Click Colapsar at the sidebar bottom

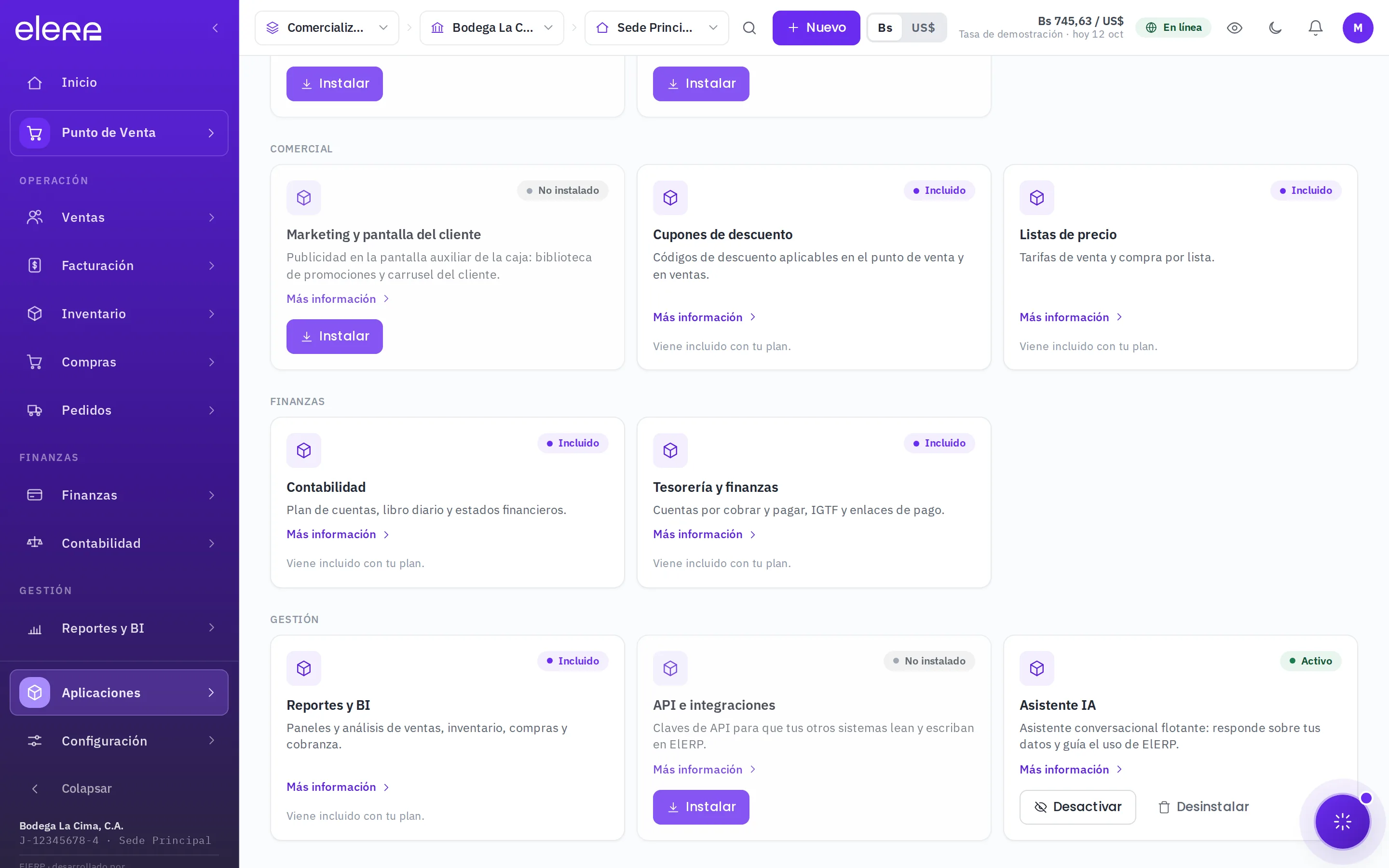pos(119,788)
